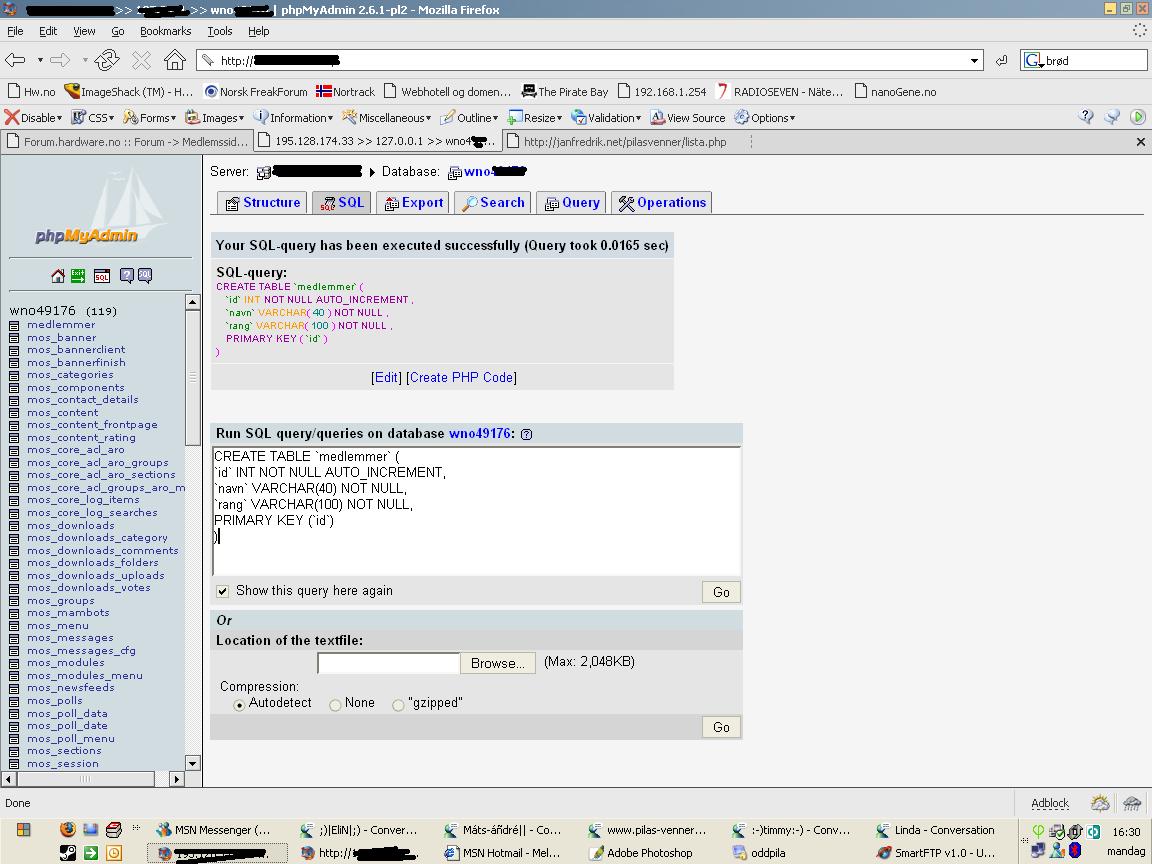Screen dimensions: 1152x864
Task: Click the table list vertical scrollbar down arrow
Action: (x=192, y=763)
